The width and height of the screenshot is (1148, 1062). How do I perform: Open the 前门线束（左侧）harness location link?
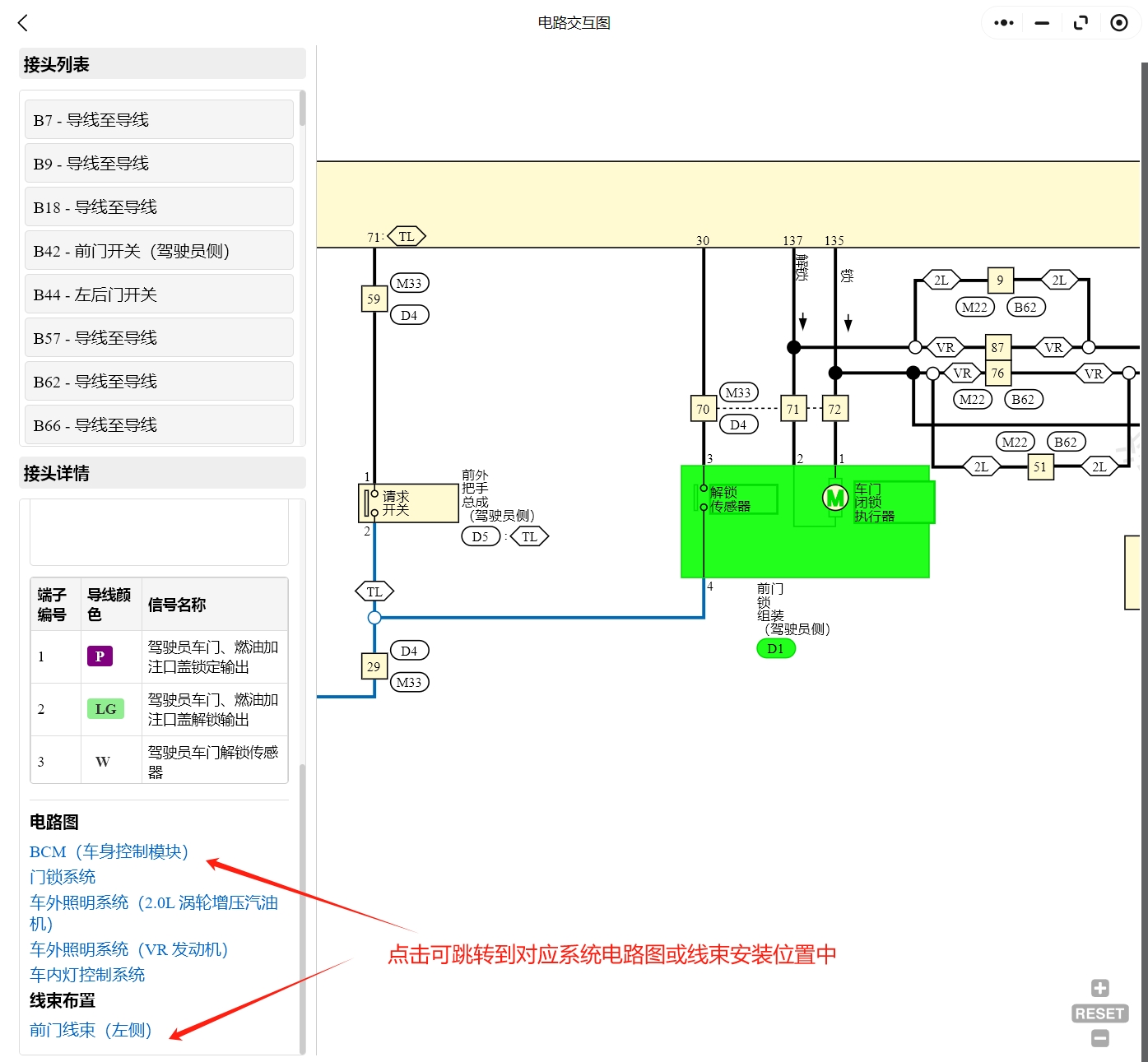point(88,1029)
